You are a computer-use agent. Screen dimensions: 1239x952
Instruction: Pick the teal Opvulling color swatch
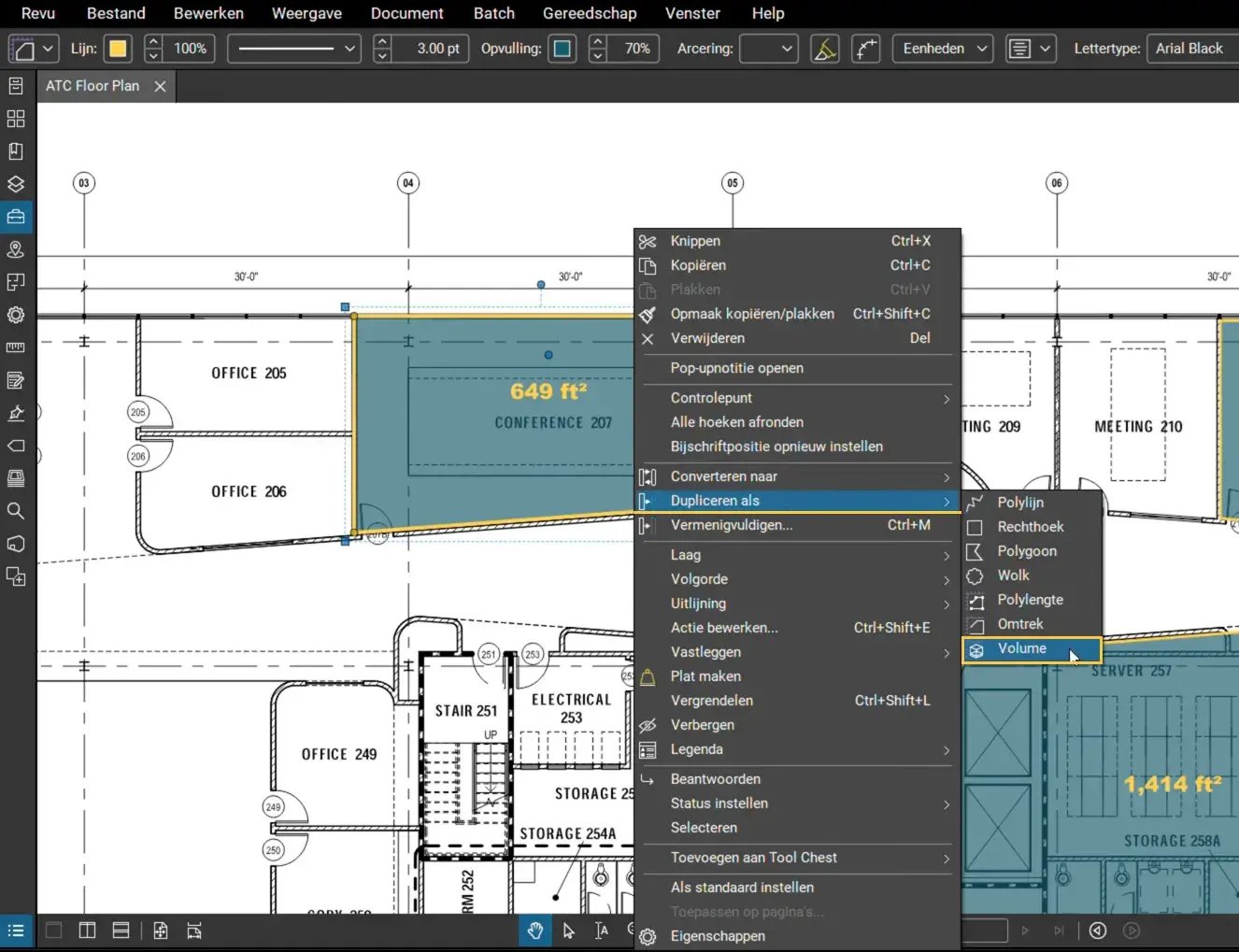563,49
